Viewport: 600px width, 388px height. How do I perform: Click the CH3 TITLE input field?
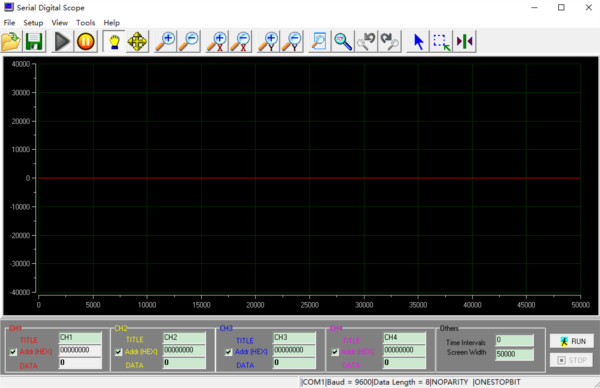(x=294, y=337)
